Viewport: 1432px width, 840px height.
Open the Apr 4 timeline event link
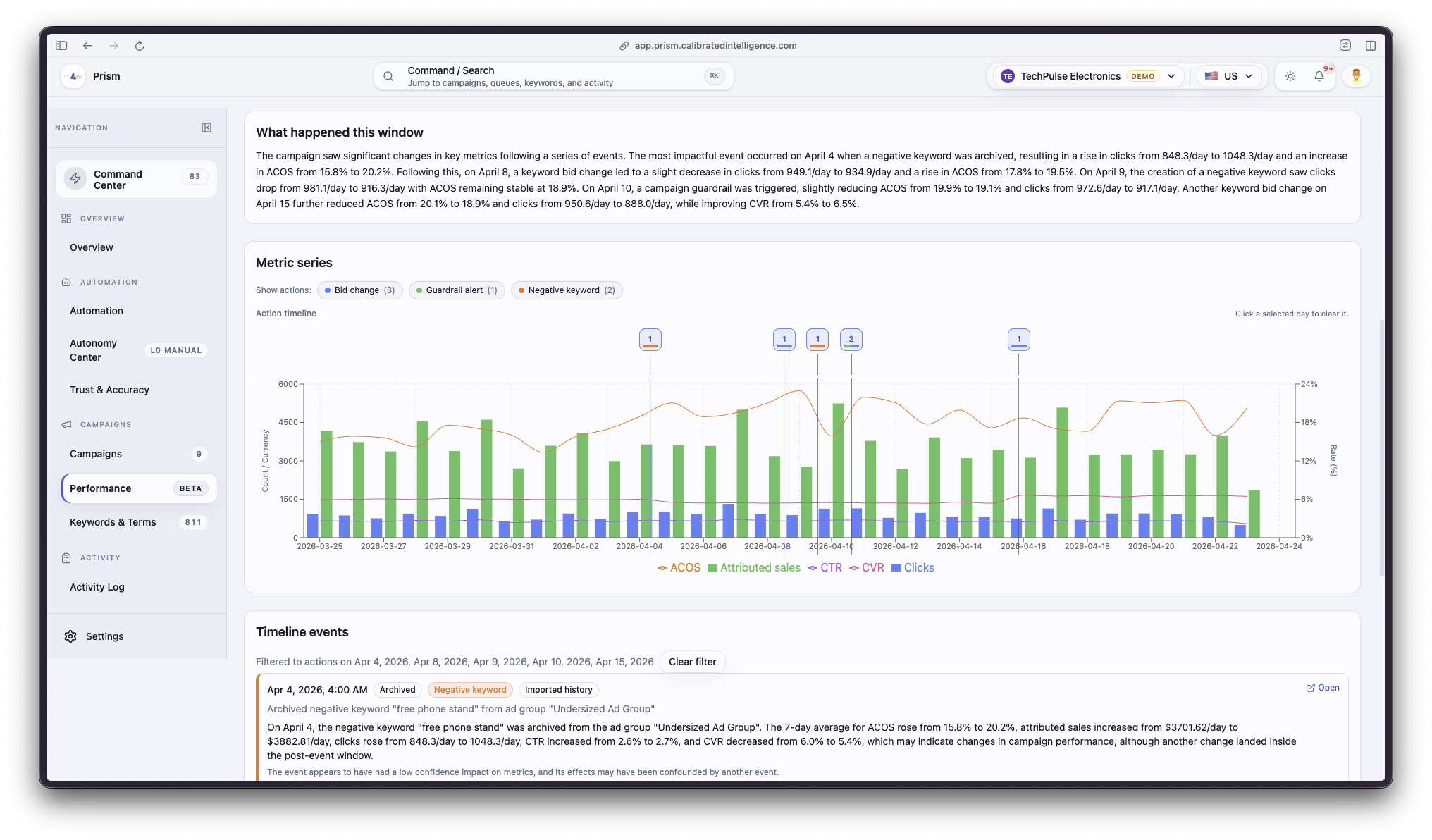(1323, 688)
